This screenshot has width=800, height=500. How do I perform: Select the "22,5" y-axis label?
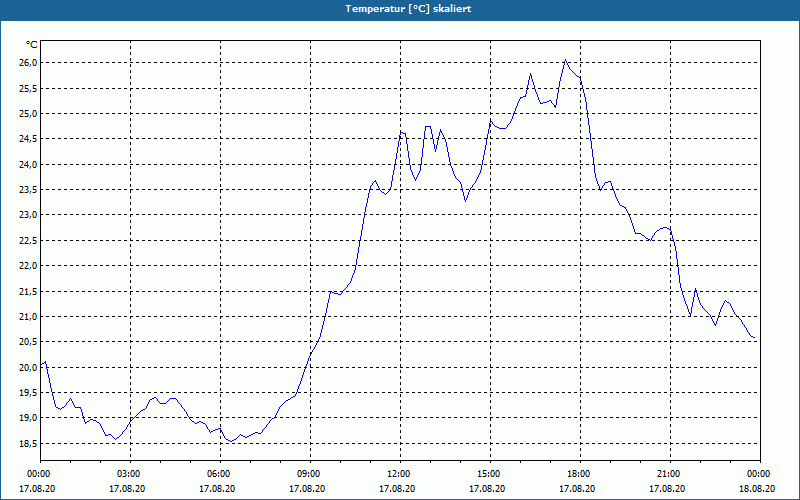click(28, 240)
